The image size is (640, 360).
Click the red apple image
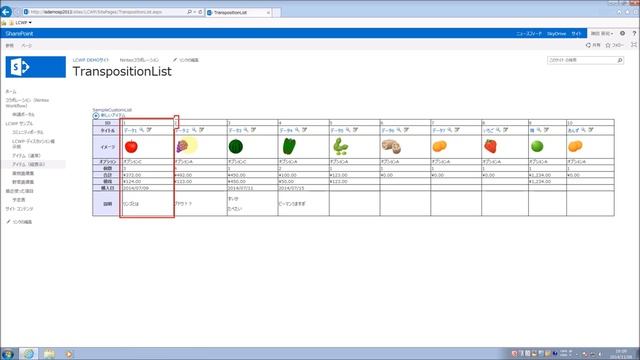(131, 146)
